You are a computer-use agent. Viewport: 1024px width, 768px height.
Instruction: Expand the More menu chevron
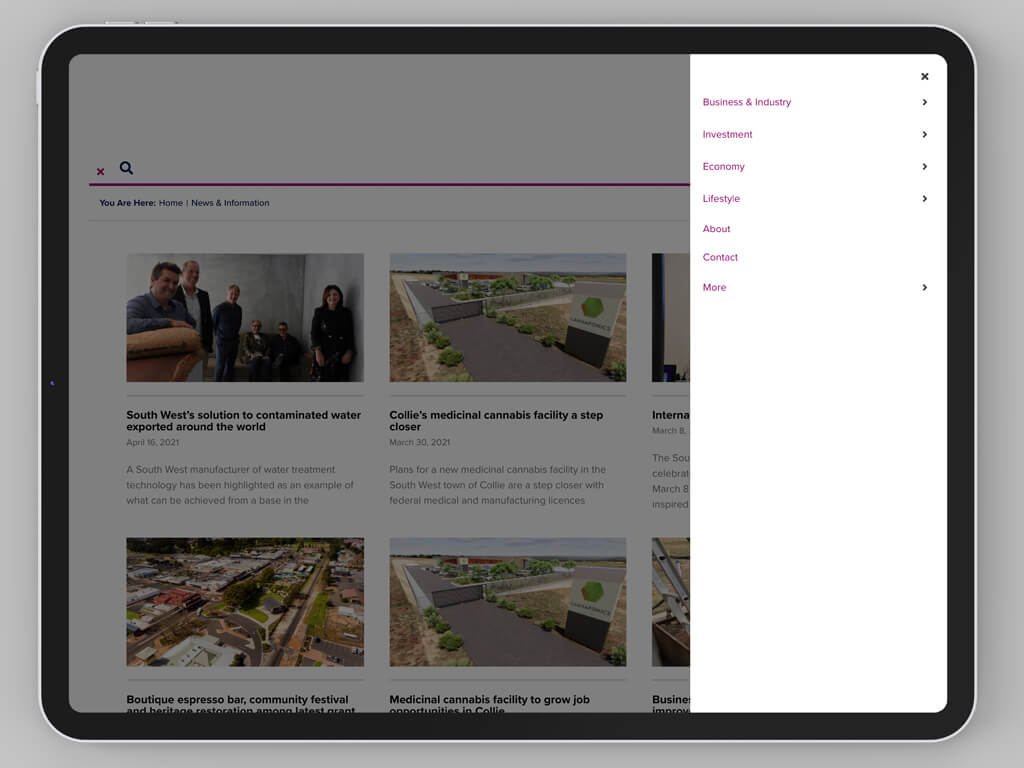[x=924, y=287]
